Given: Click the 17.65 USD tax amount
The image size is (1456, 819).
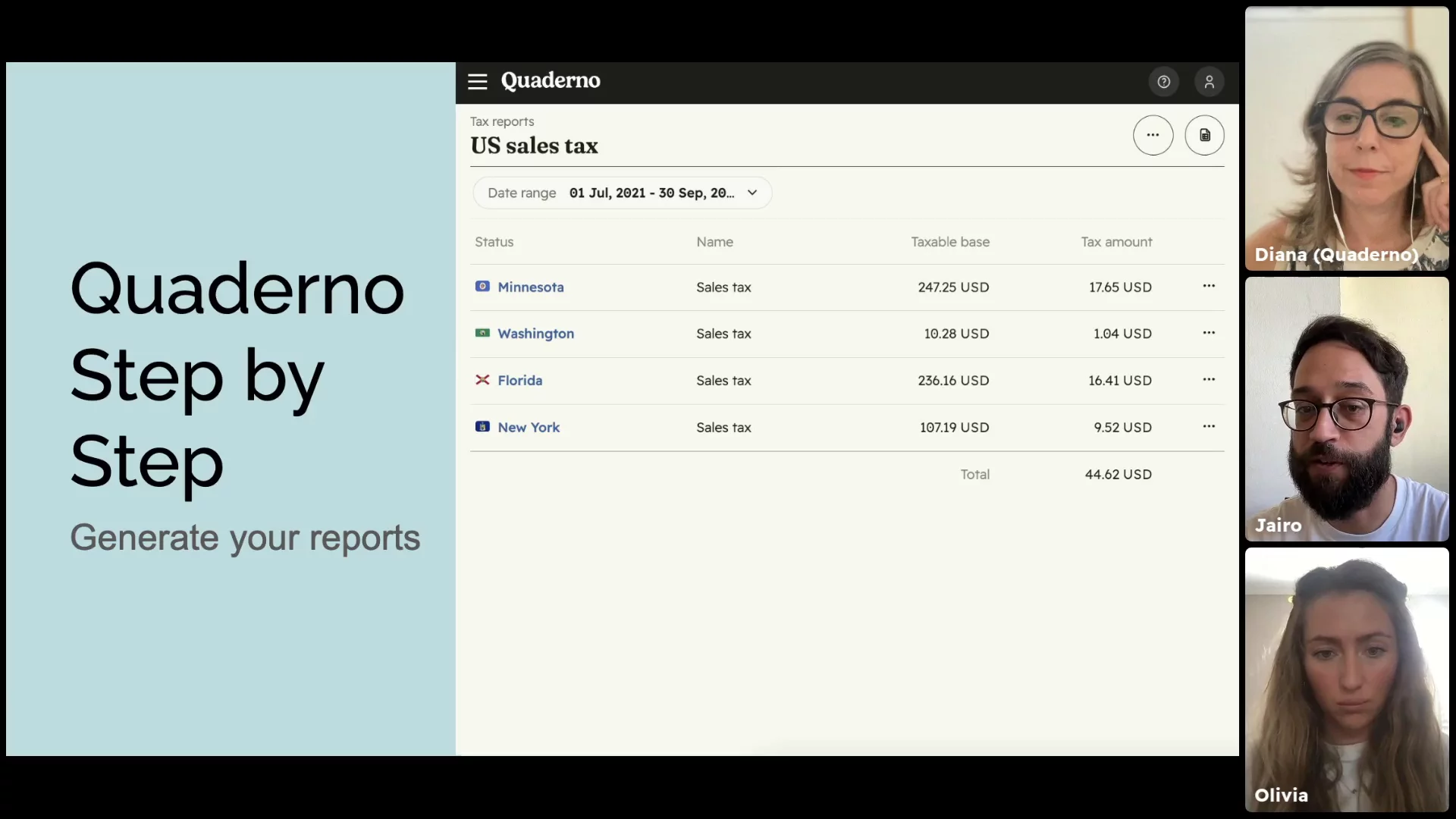Looking at the screenshot, I should (x=1120, y=287).
